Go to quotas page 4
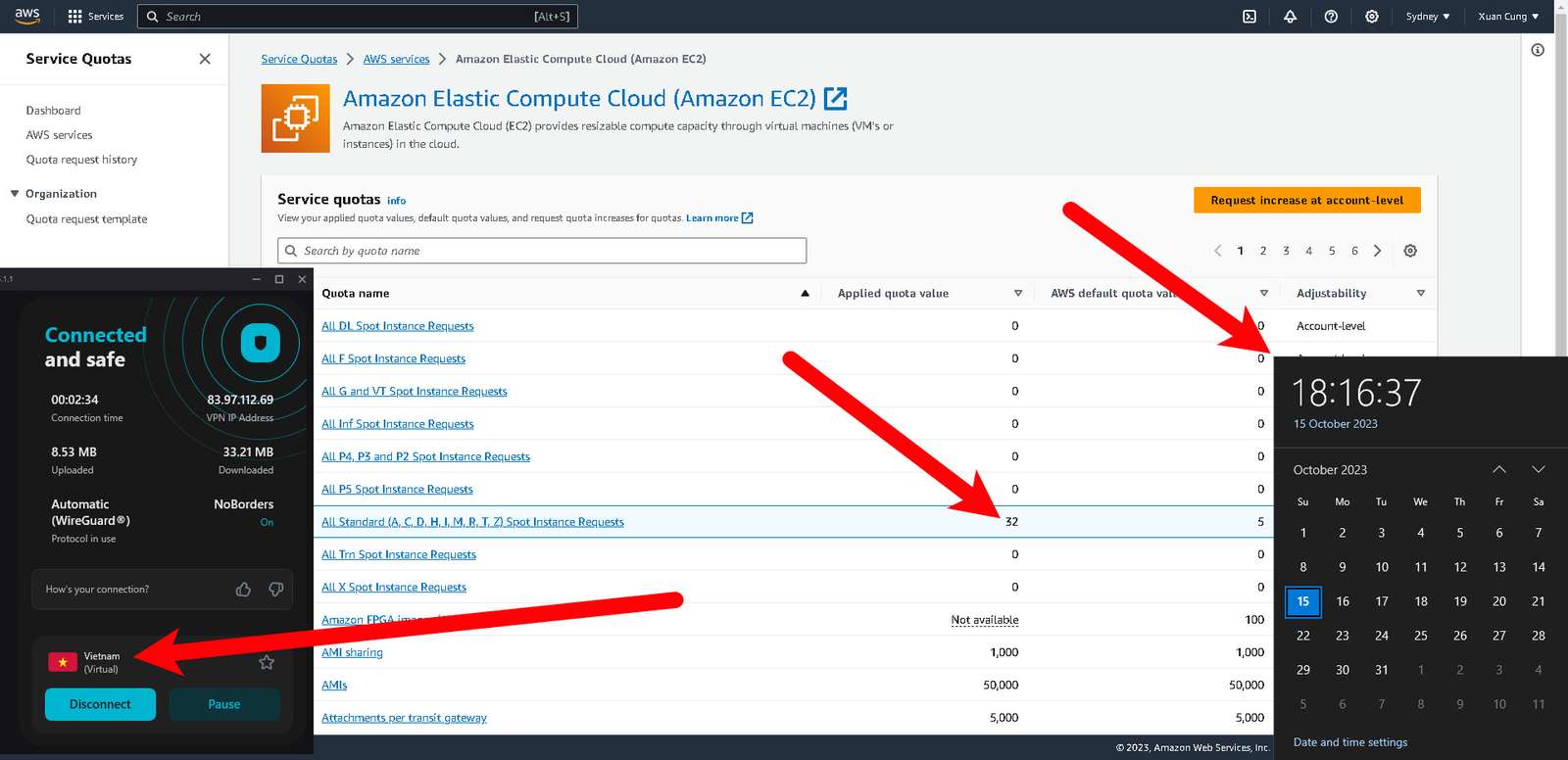Viewport: 1568px width, 760px height. [x=1308, y=251]
